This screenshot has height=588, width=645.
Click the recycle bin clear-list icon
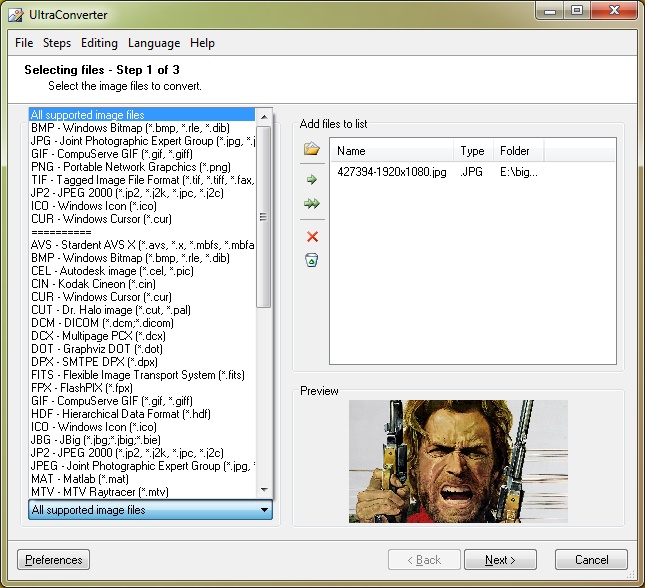click(312, 261)
